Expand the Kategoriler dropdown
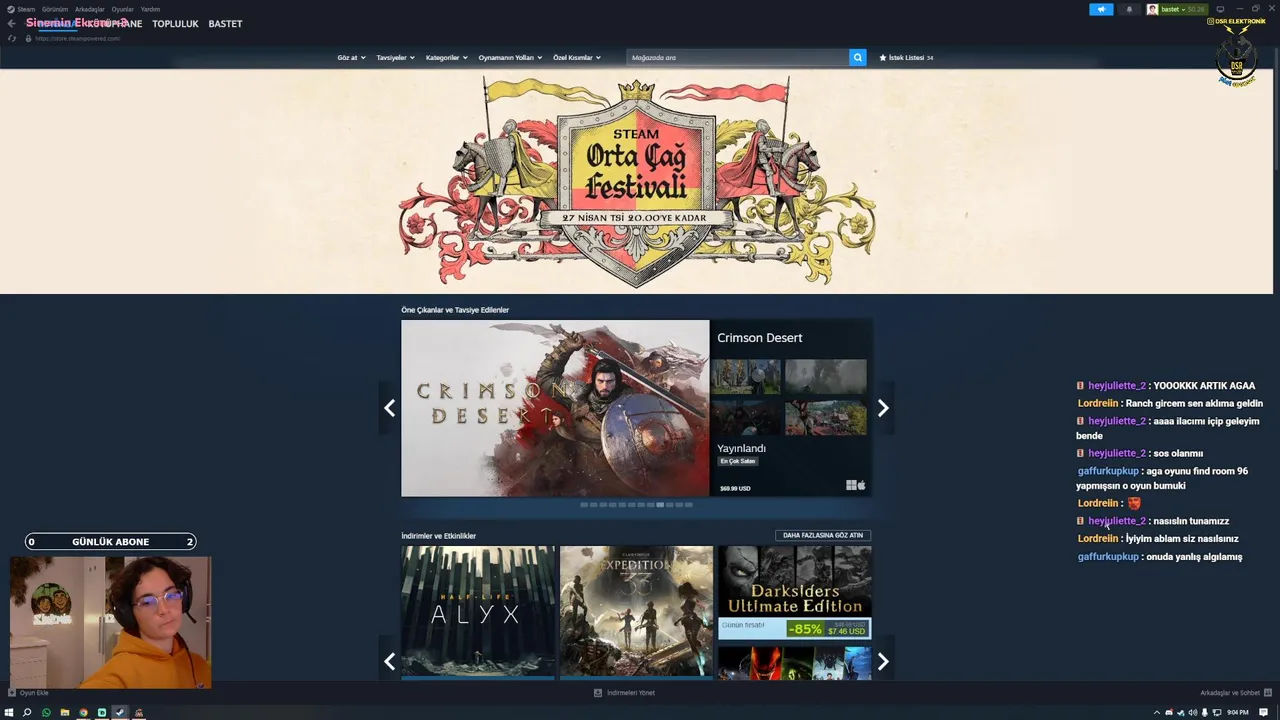The image size is (1280, 720). [x=446, y=58]
